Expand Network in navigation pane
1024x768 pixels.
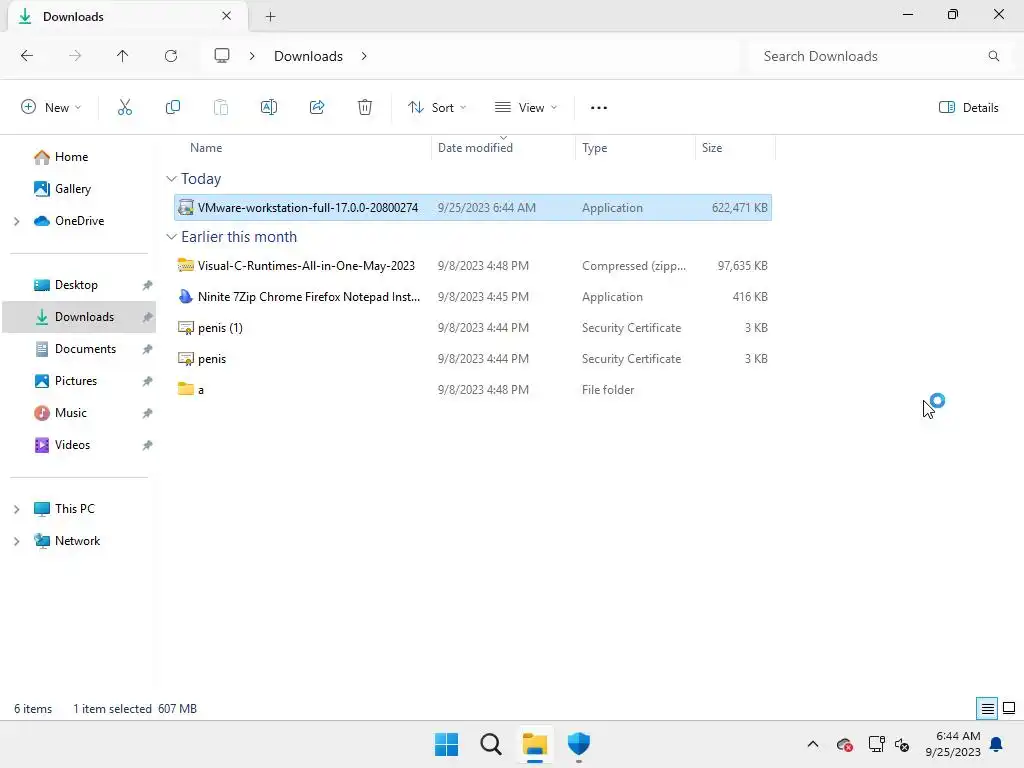17,541
